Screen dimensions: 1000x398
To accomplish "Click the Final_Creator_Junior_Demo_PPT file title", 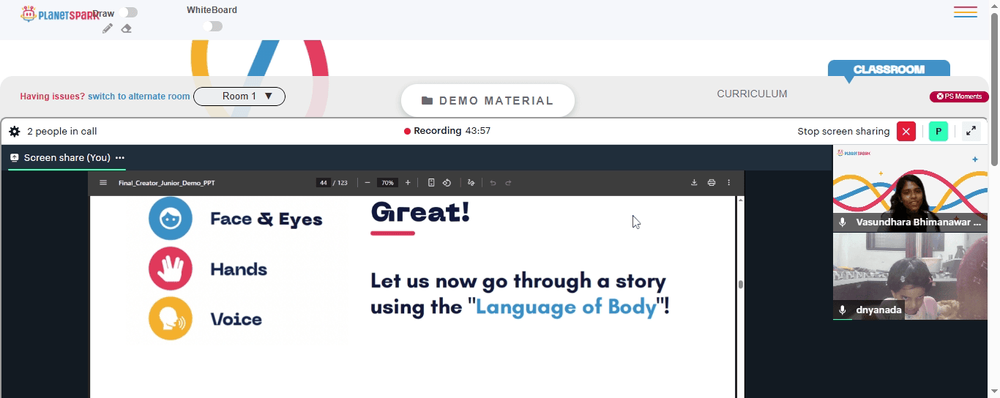I will (166, 183).
